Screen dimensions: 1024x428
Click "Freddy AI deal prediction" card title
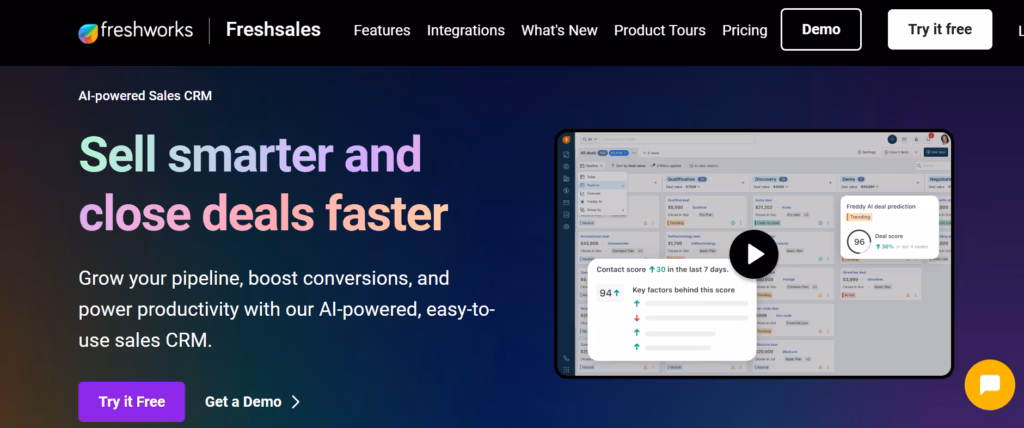[x=881, y=206]
